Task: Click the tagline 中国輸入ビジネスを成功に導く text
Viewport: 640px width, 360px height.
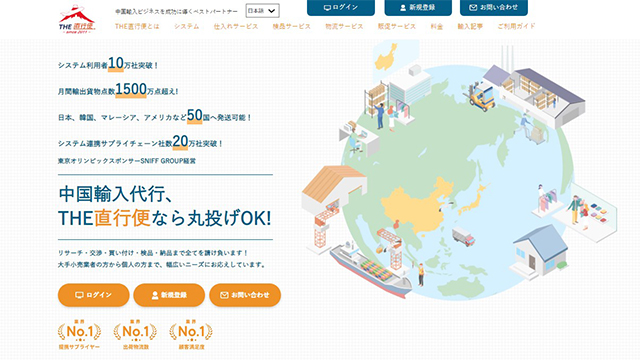Action: click(x=176, y=11)
